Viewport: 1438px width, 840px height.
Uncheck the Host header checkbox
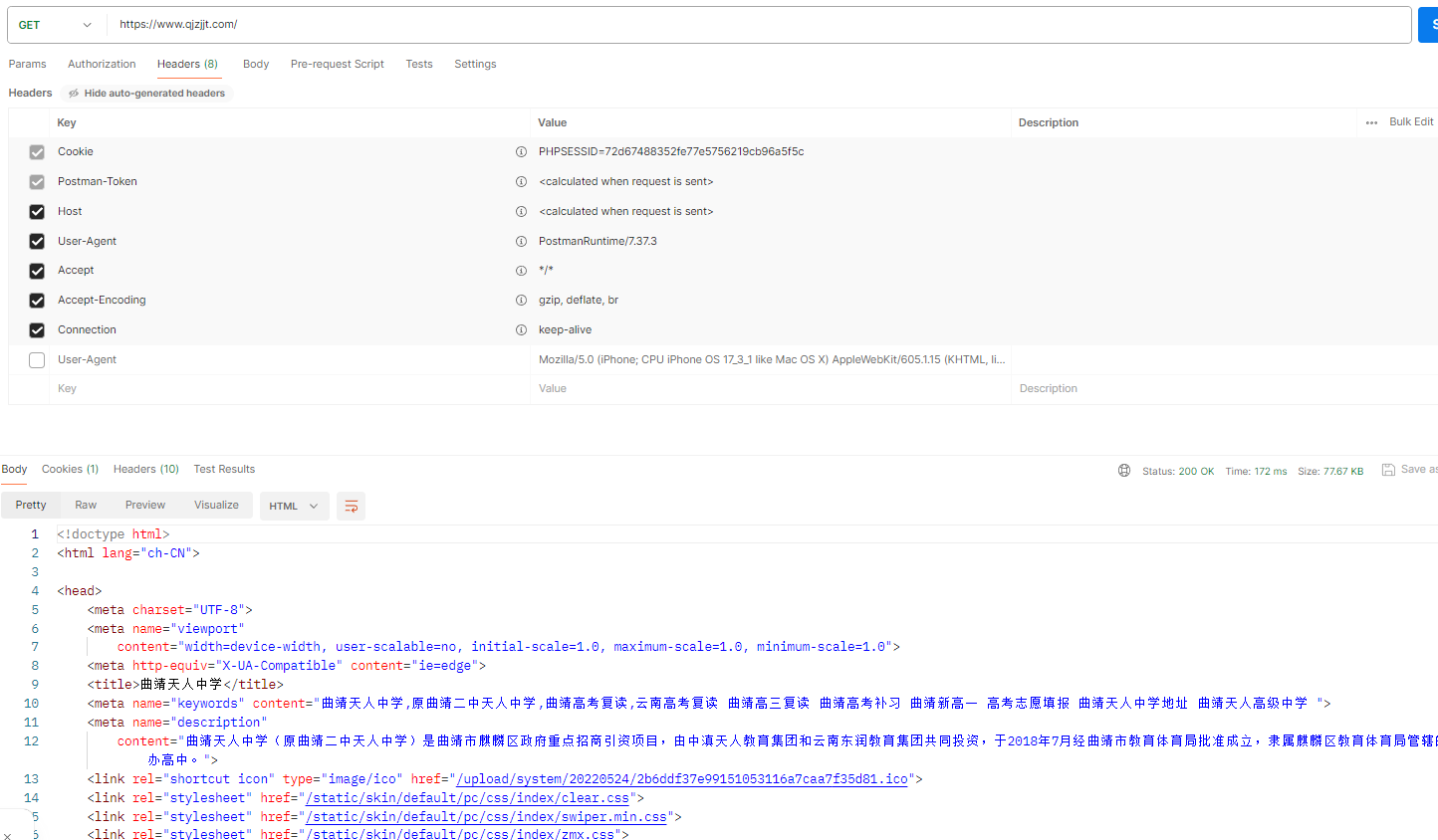tap(37, 212)
